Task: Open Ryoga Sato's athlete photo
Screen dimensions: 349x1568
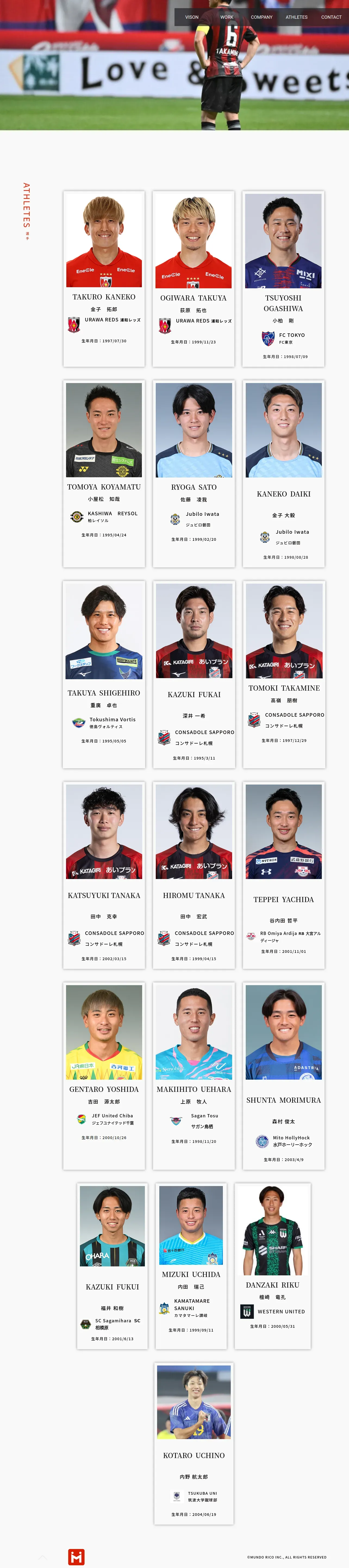Action: (x=194, y=430)
